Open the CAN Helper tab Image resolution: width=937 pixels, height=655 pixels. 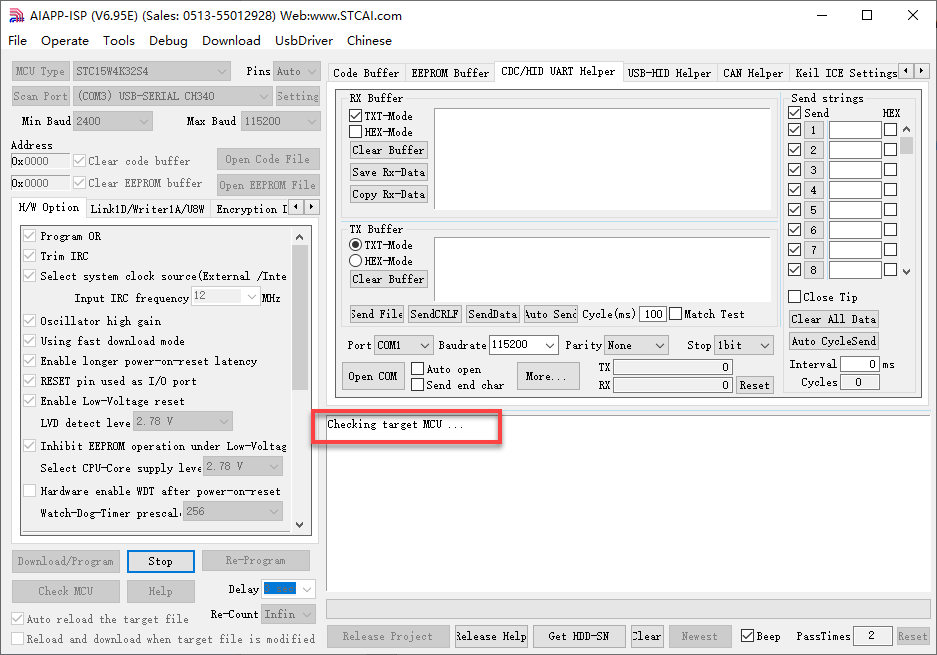(753, 73)
